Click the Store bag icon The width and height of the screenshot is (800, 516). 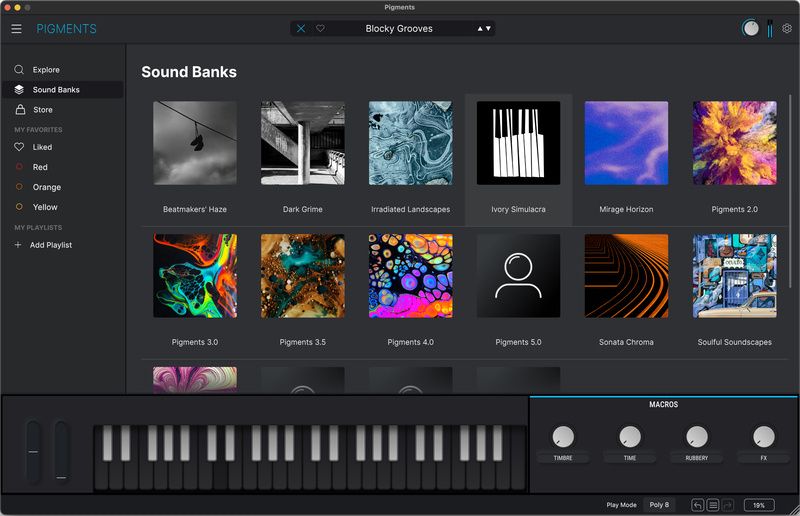[x=20, y=109]
